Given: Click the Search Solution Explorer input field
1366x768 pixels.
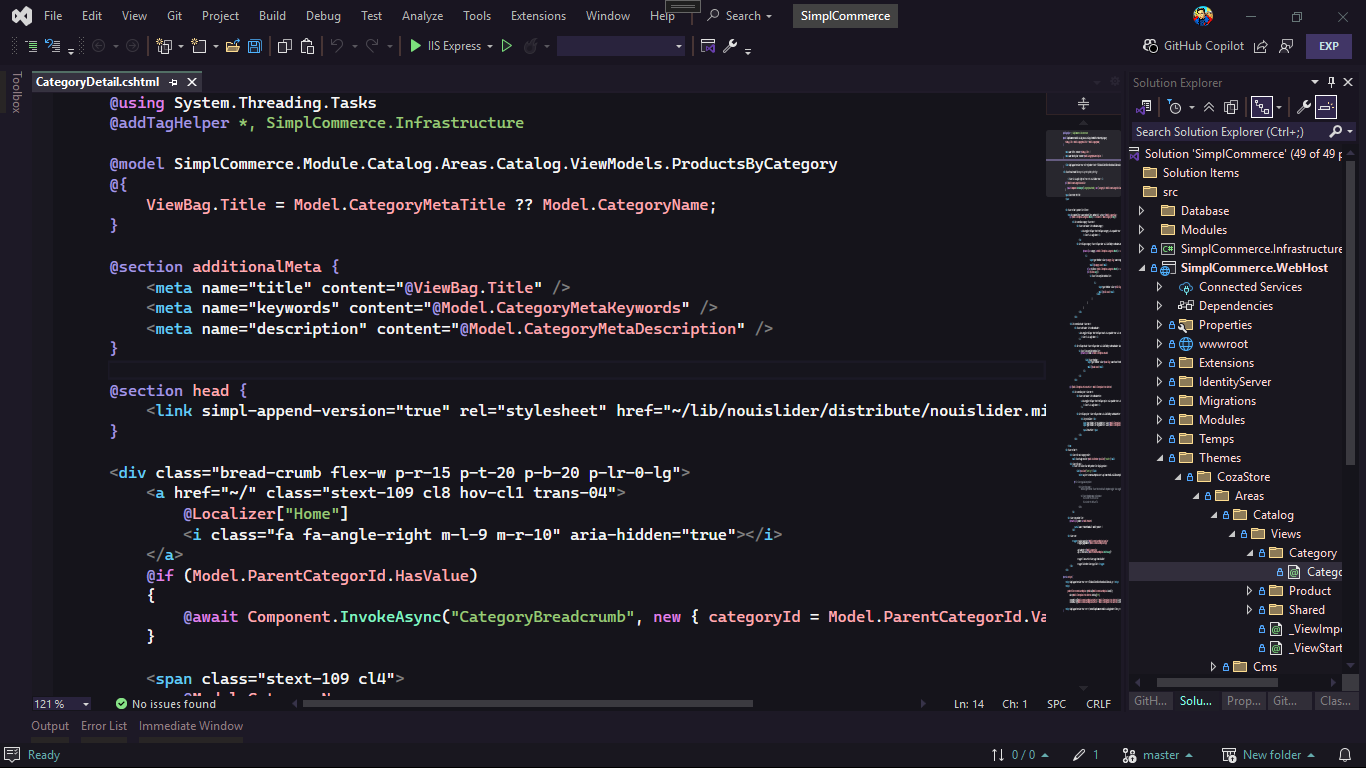Looking at the screenshot, I should coord(1230,132).
